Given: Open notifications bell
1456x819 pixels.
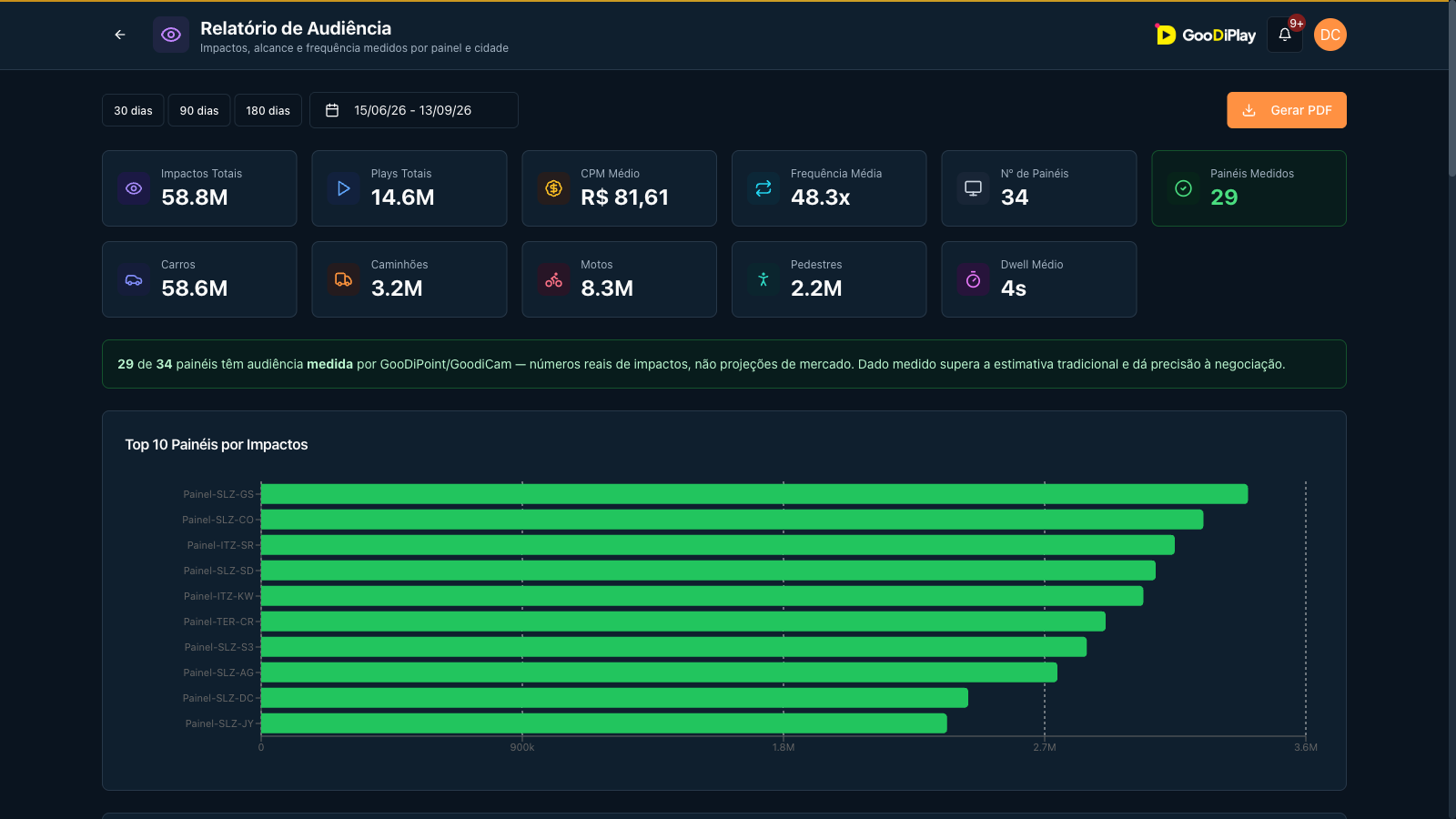Looking at the screenshot, I should [1285, 35].
